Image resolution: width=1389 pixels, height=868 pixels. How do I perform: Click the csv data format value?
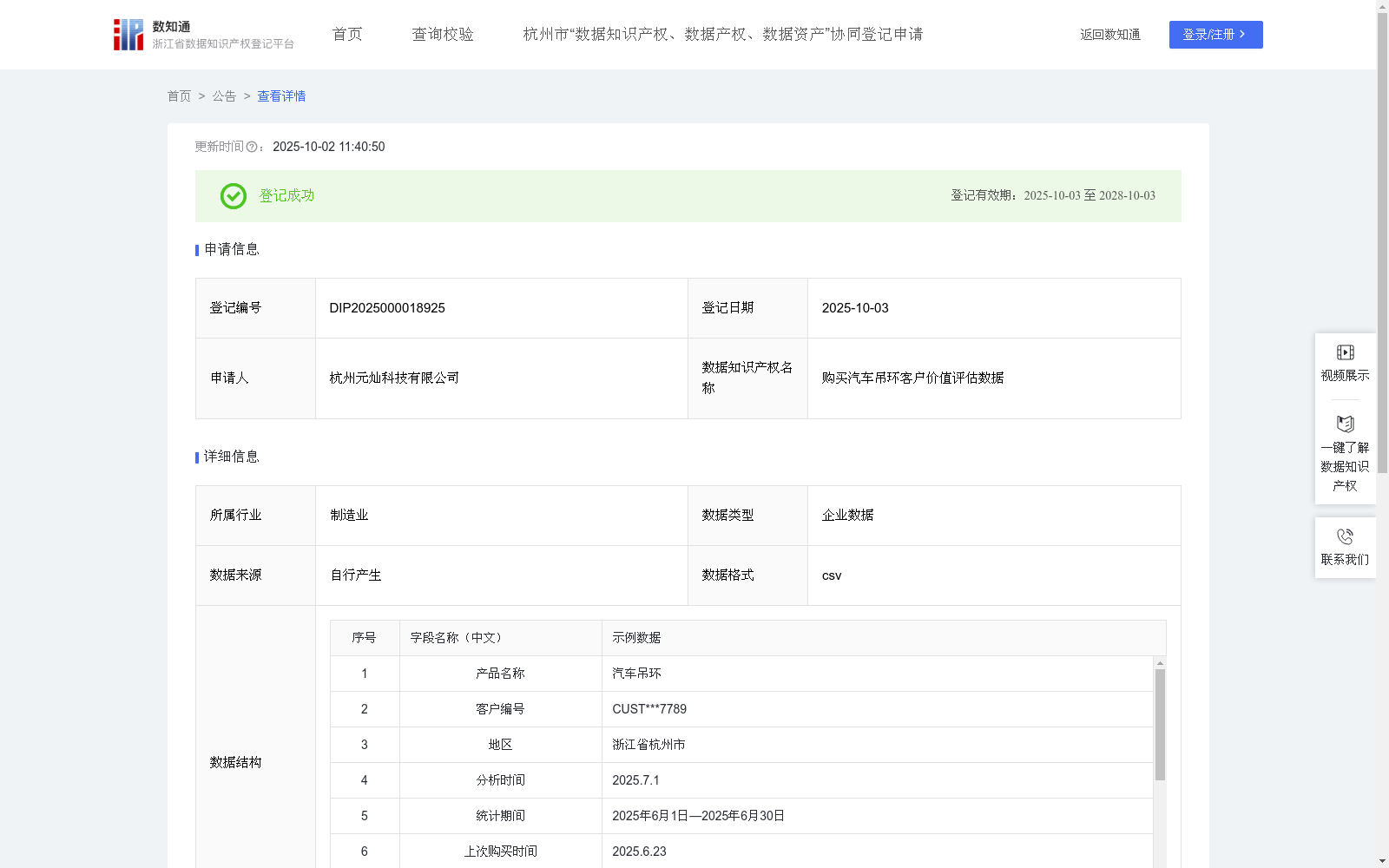[x=832, y=575]
